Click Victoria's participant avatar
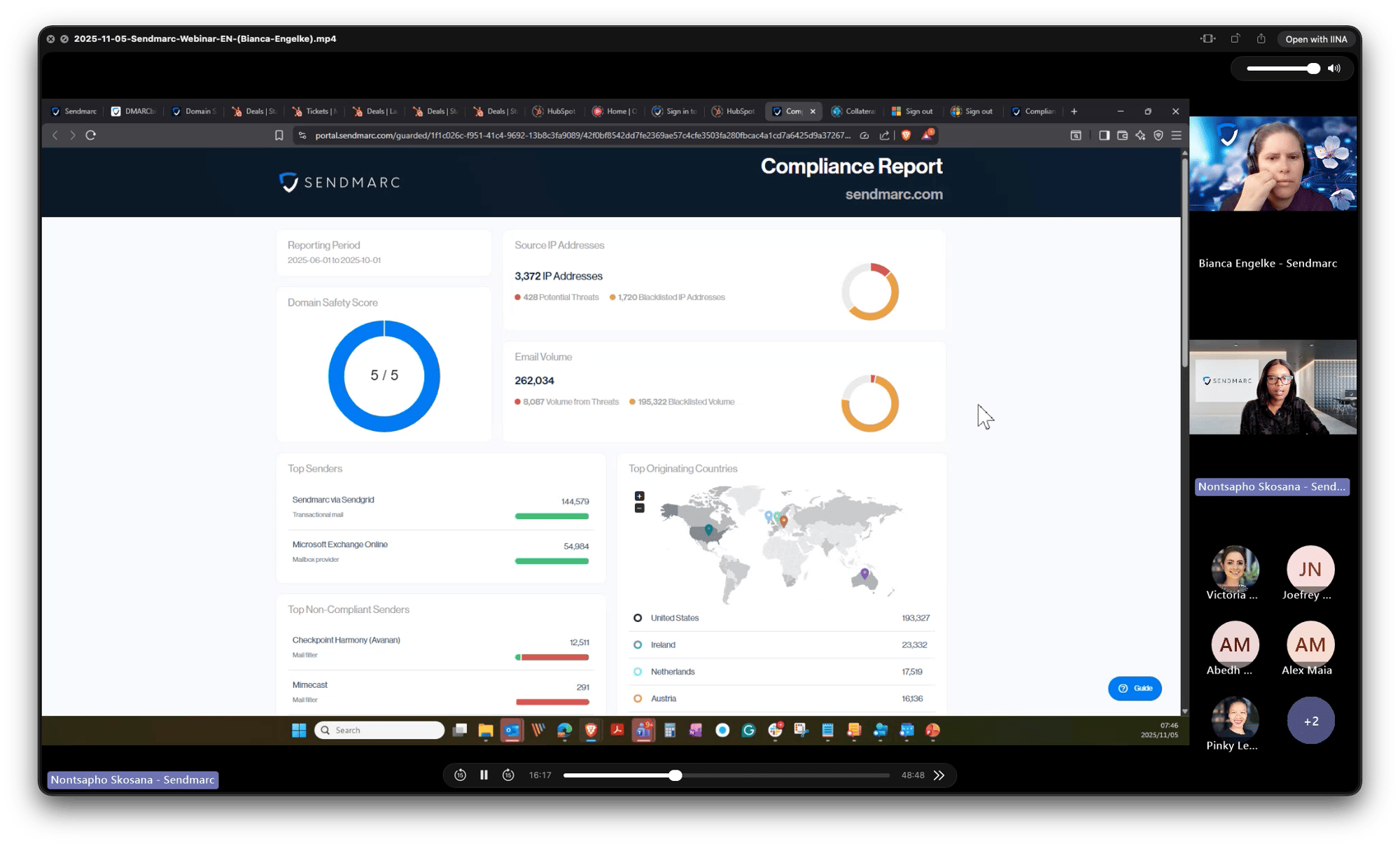This screenshot has width=1400, height=846. tap(1235, 569)
